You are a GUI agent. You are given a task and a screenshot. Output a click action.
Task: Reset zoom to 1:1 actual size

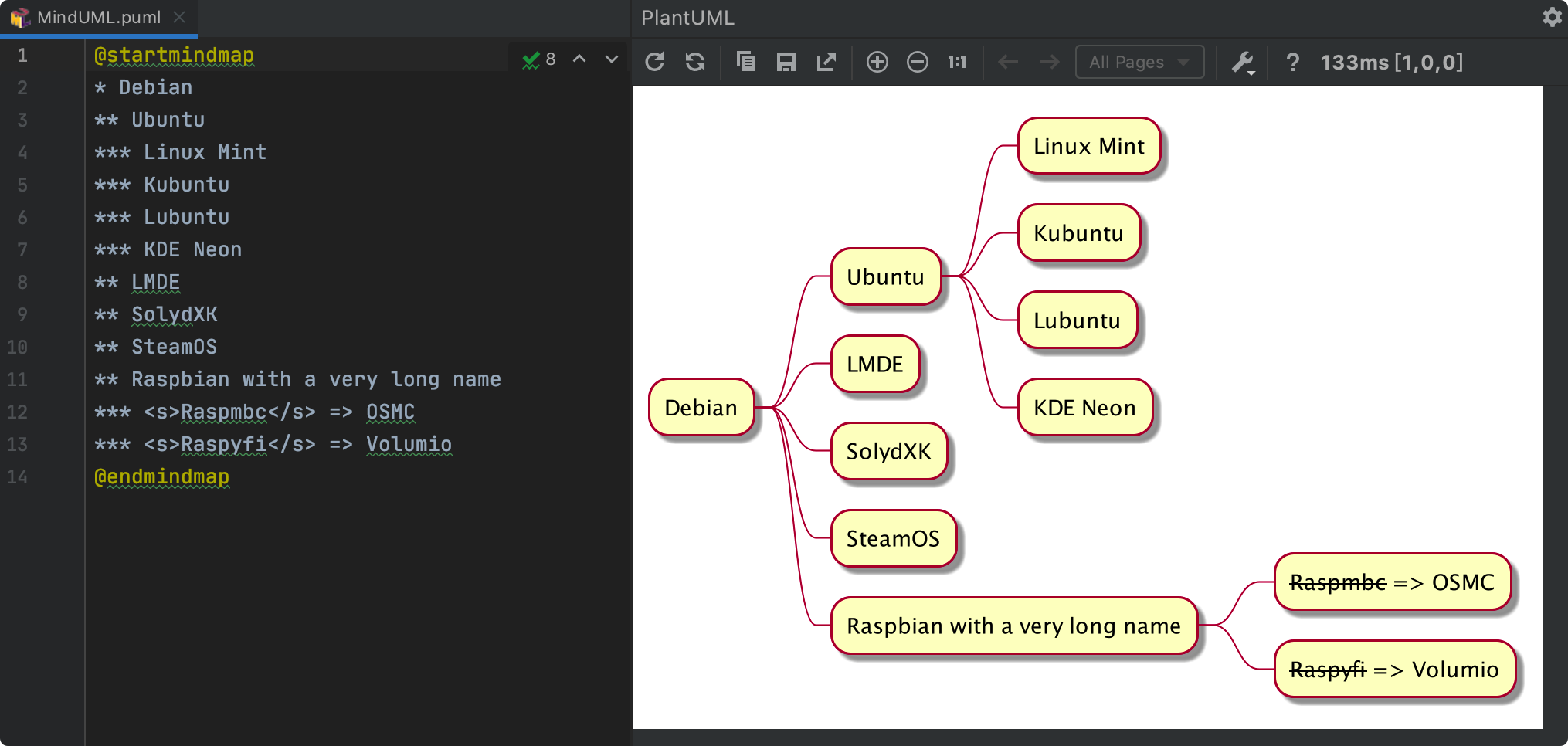click(958, 62)
